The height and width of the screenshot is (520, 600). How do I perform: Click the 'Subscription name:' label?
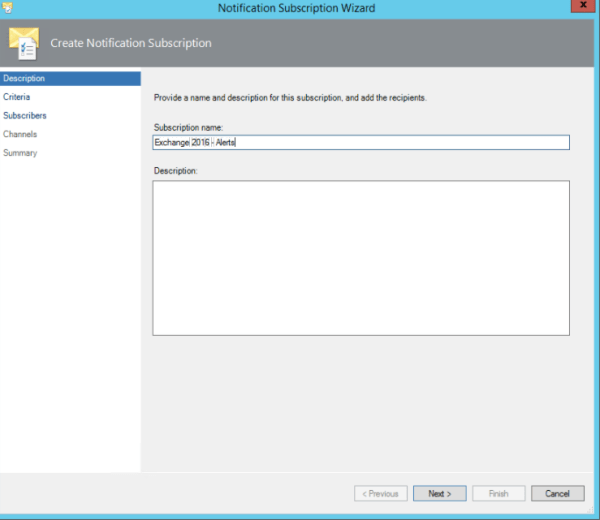point(188,127)
